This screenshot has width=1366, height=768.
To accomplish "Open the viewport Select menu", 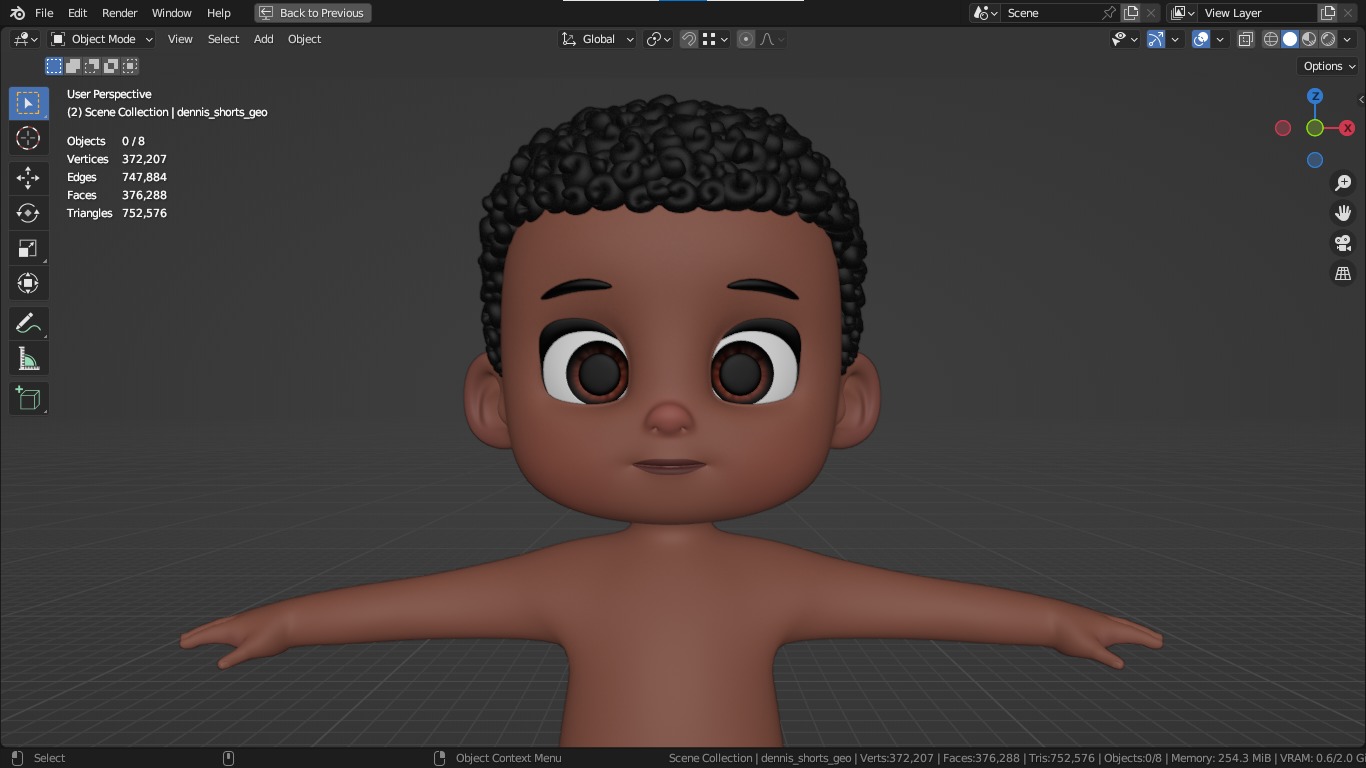I will coord(223,39).
